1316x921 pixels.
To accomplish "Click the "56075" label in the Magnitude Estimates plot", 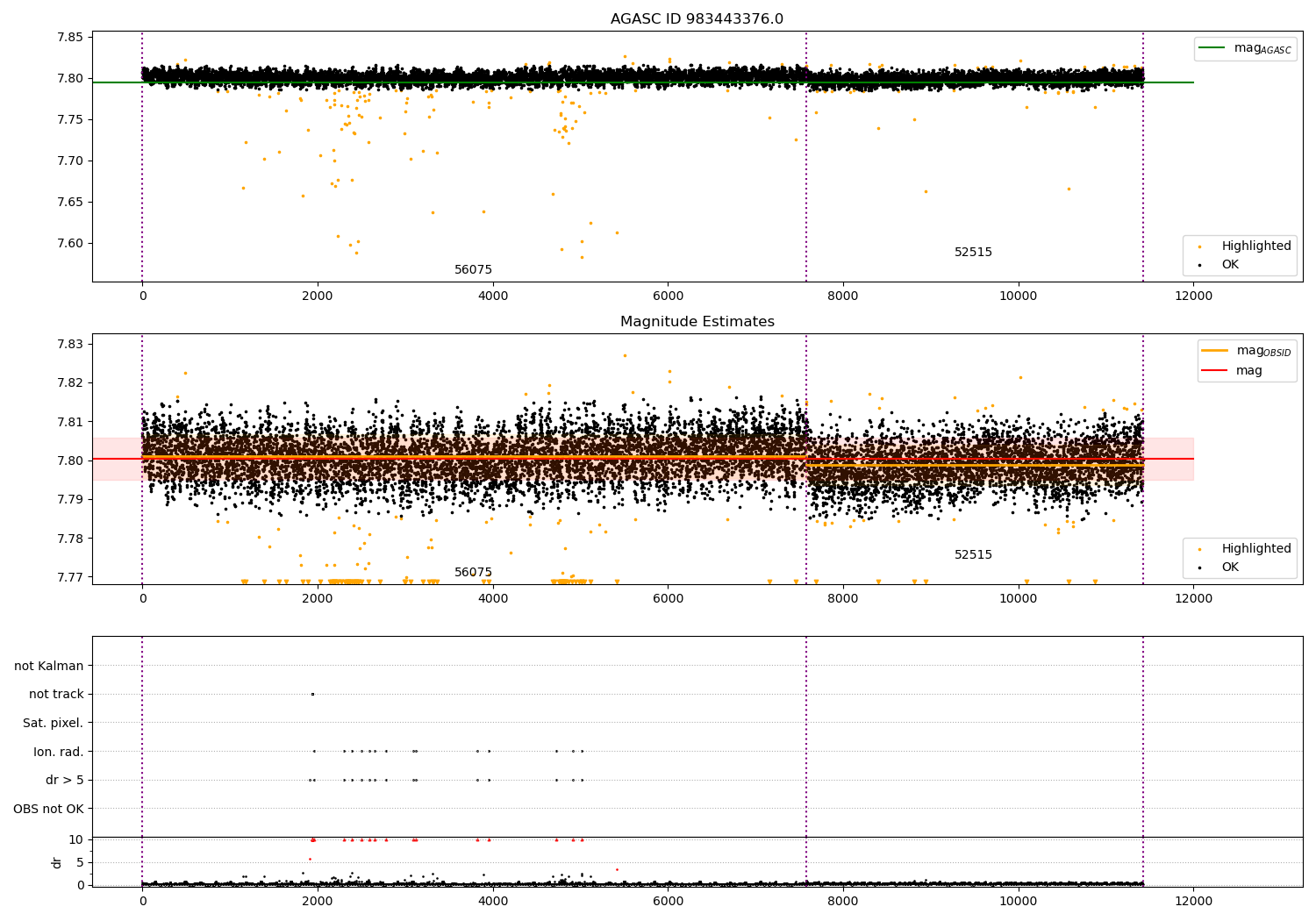I will point(473,573).
